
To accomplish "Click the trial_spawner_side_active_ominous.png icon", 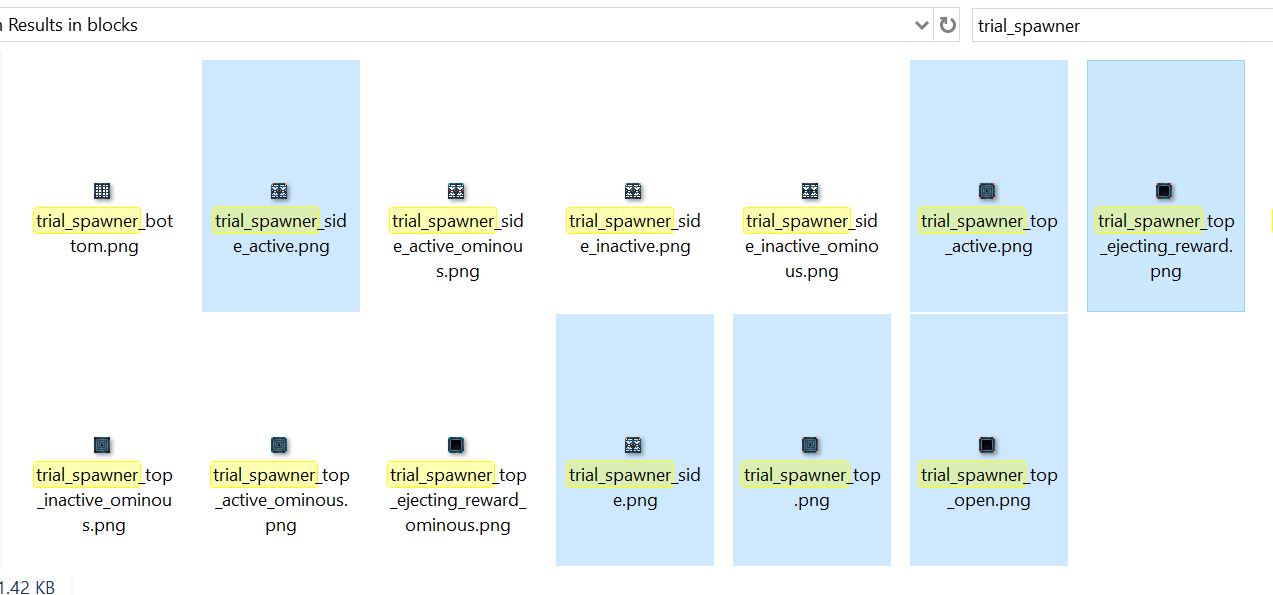I will (456, 190).
